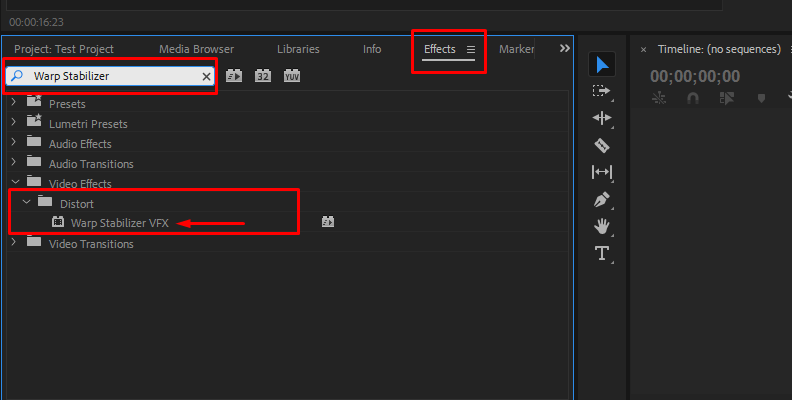Clear the Warp Stabilizer search text
792x400 pixels.
(x=206, y=76)
